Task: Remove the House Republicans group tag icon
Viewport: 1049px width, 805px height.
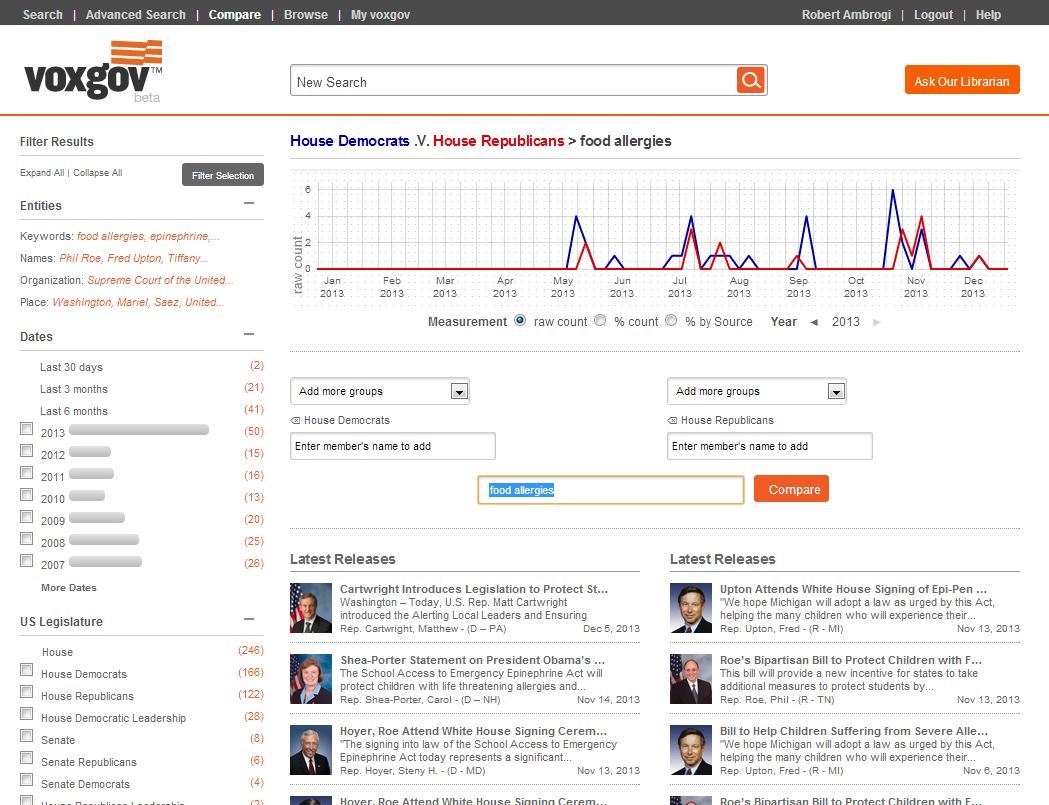Action: (672, 421)
